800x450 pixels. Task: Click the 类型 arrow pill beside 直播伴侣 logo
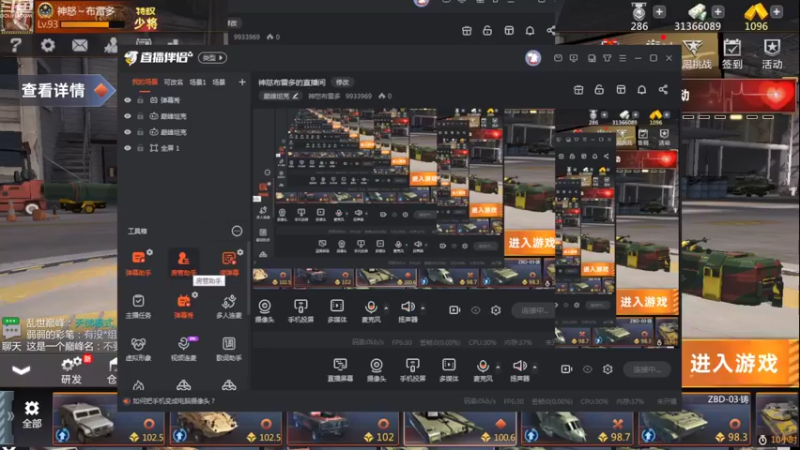(x=212, y=58)
